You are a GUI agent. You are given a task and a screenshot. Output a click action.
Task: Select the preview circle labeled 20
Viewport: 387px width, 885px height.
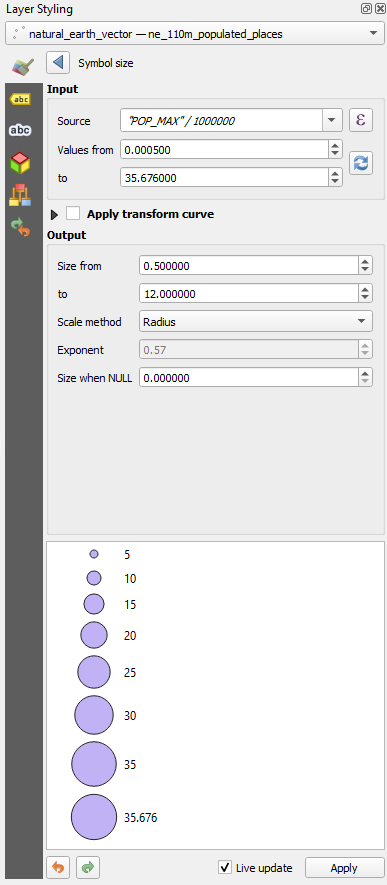click(x=94, y=635)
